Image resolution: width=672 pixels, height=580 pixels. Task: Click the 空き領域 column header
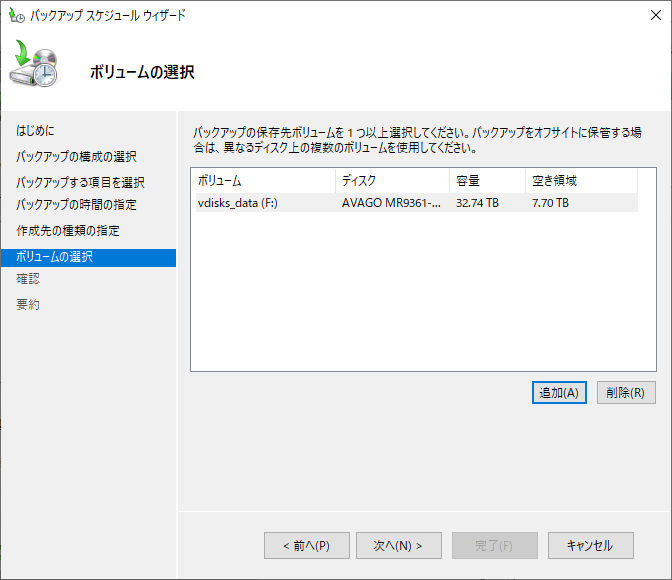[x=582, y=181]
